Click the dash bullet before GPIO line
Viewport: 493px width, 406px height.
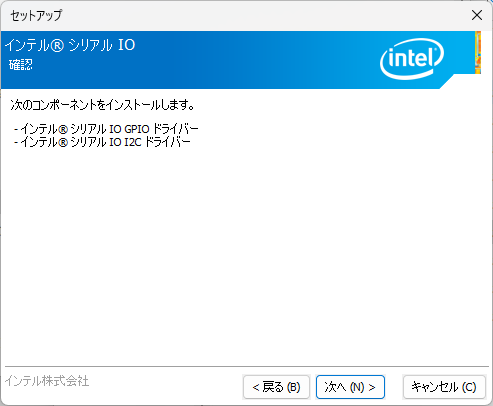16,129
